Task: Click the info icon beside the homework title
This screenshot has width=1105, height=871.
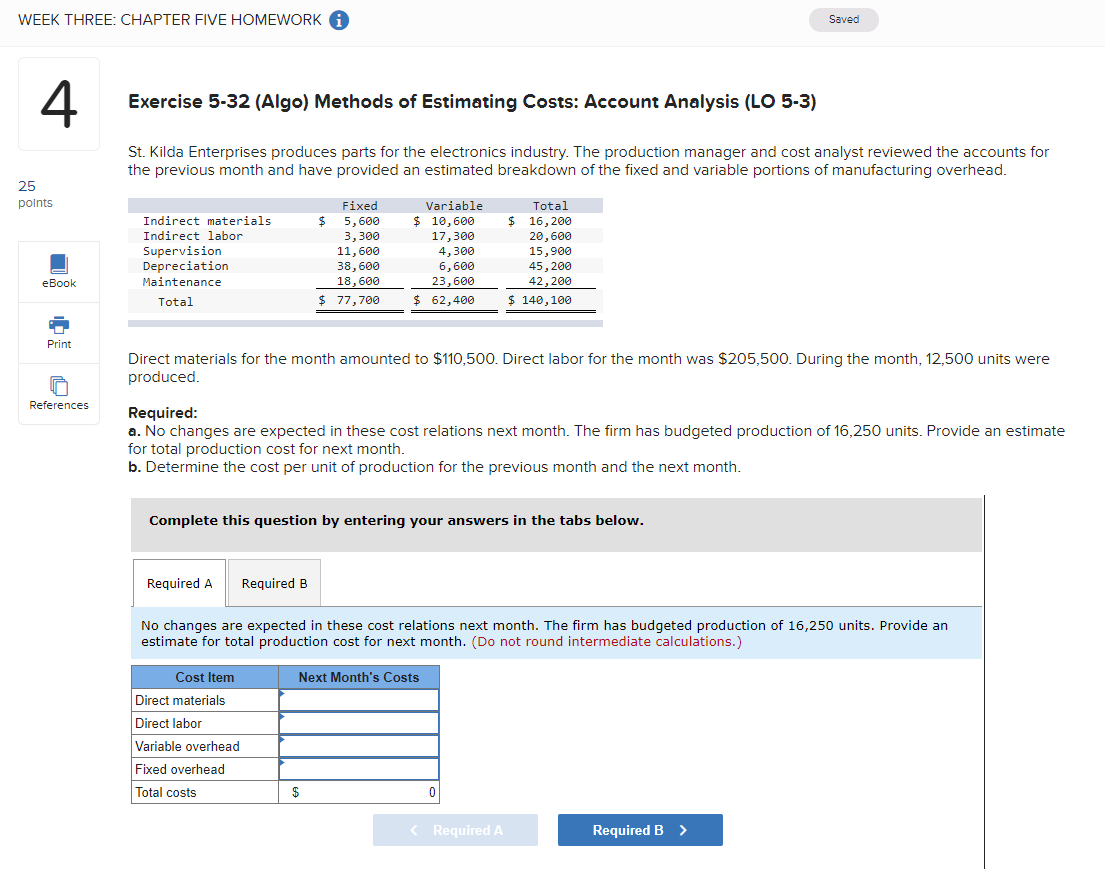Action: click(339, 19)
